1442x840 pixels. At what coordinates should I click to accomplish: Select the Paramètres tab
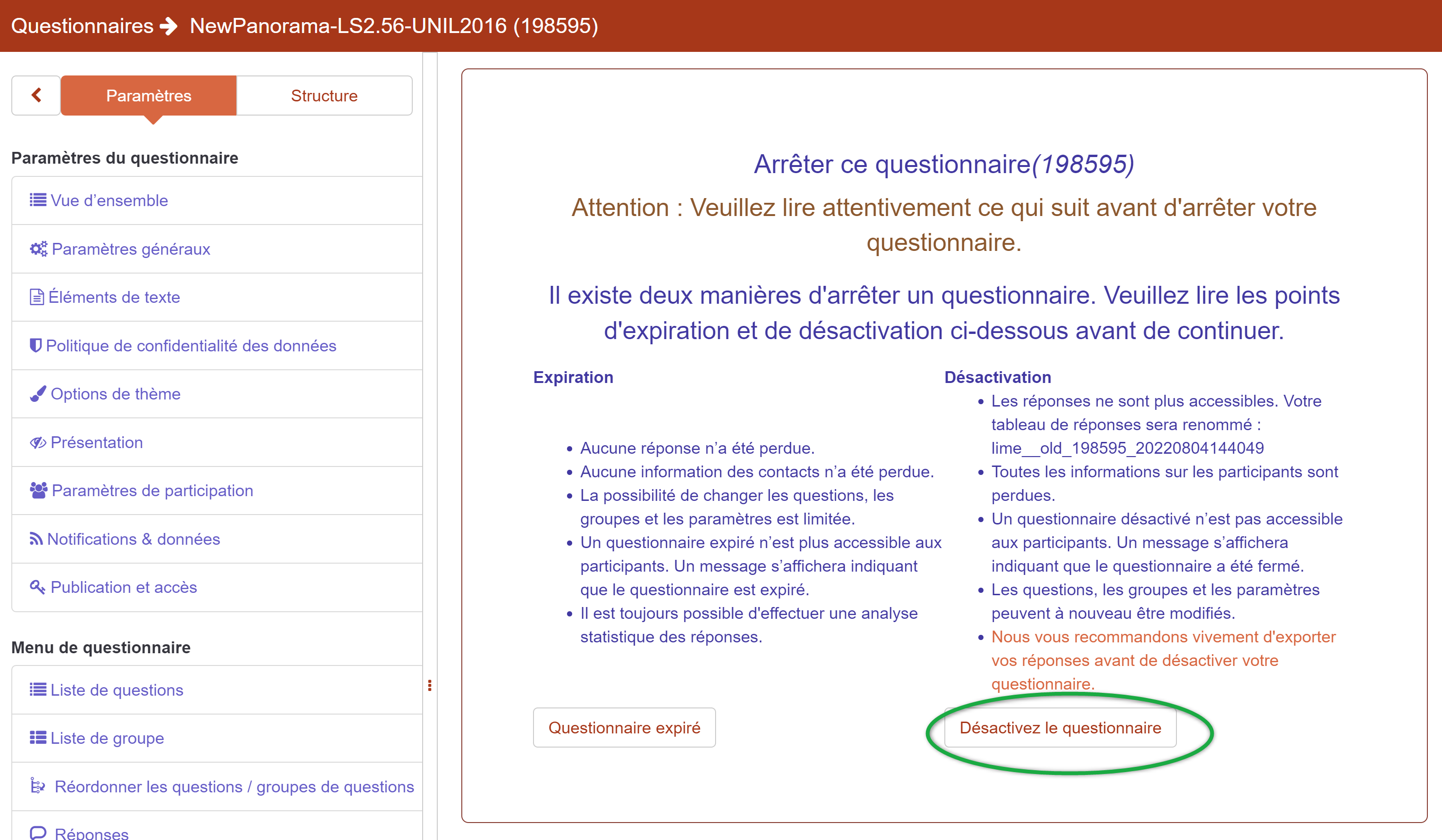(x=148, y=96)
